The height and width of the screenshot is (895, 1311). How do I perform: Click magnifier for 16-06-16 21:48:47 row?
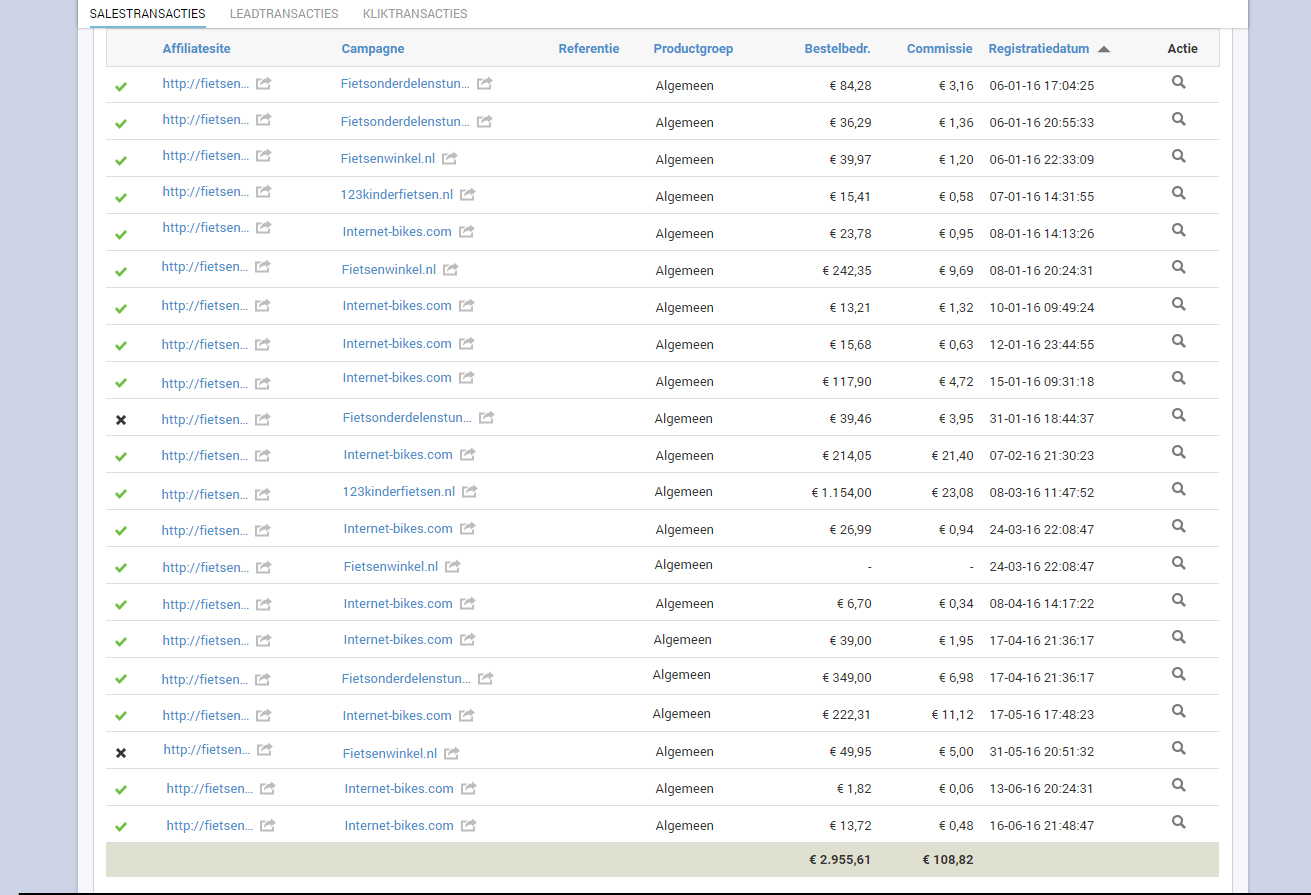click(x=1178, y=822)
